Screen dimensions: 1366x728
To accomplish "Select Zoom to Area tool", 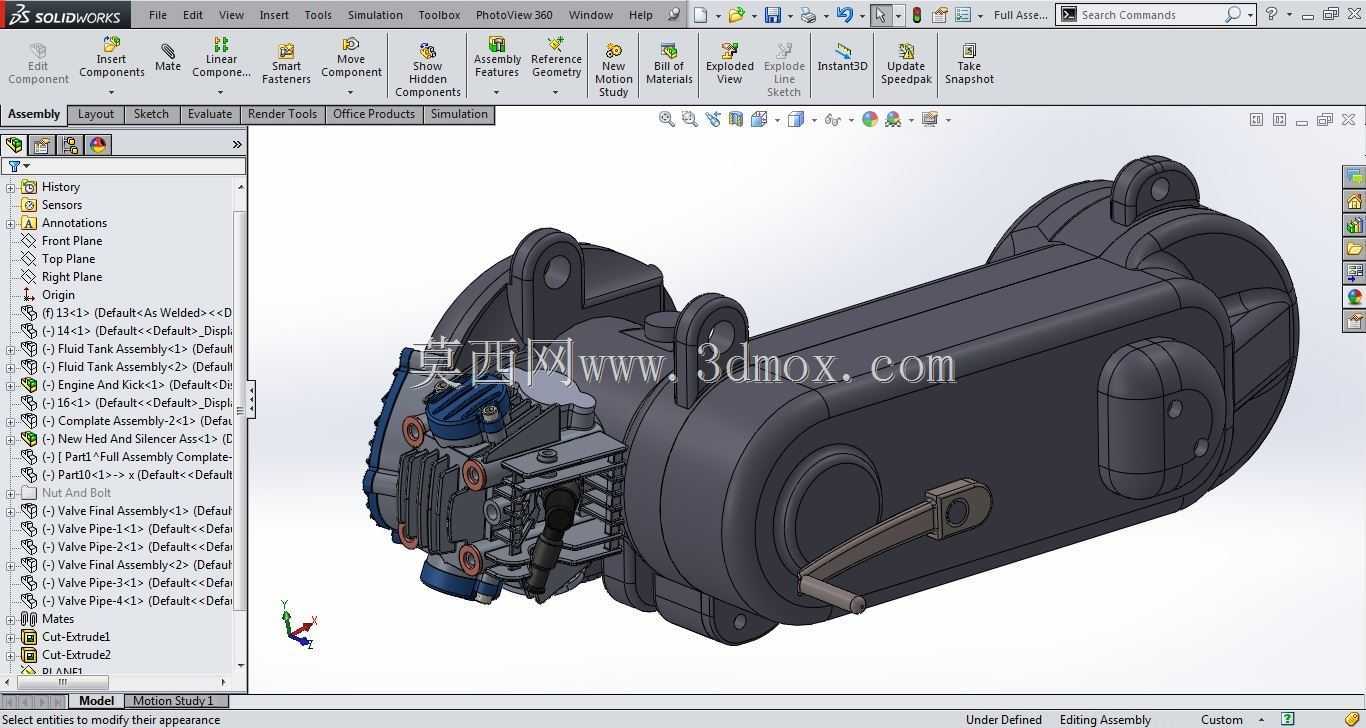I will coord(689,119).
